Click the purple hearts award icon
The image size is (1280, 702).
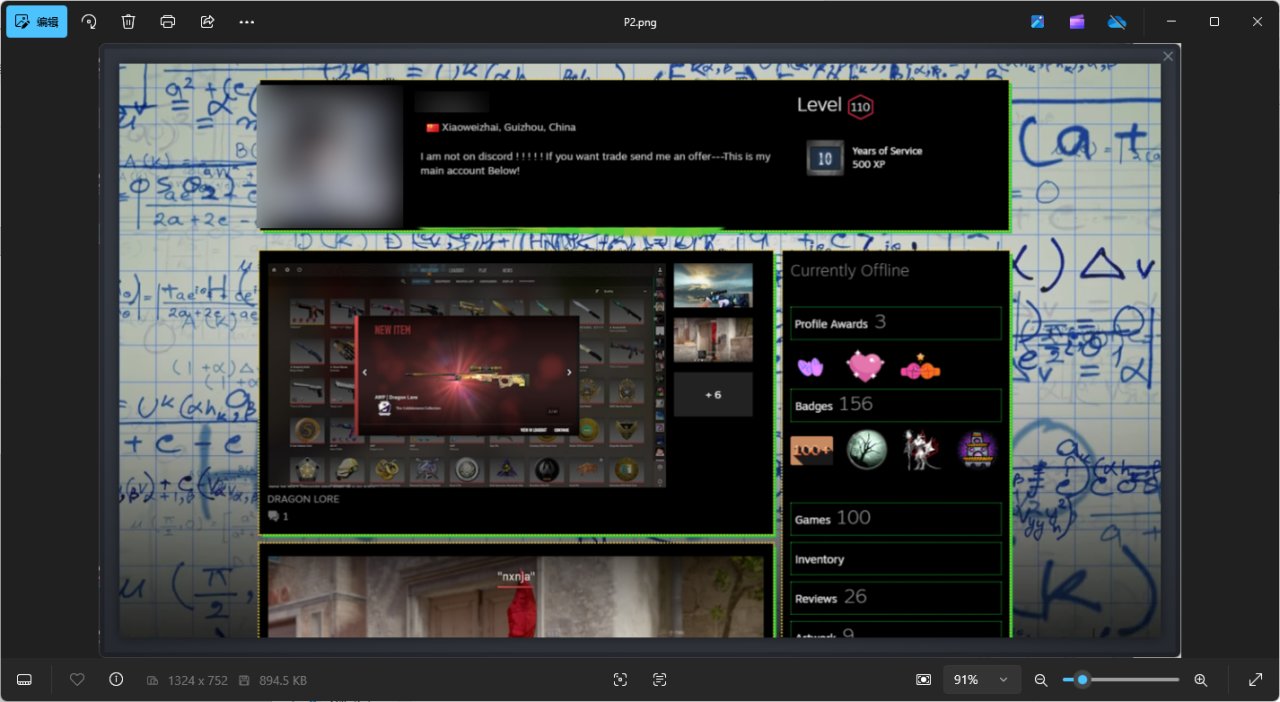tap(810, 367)
